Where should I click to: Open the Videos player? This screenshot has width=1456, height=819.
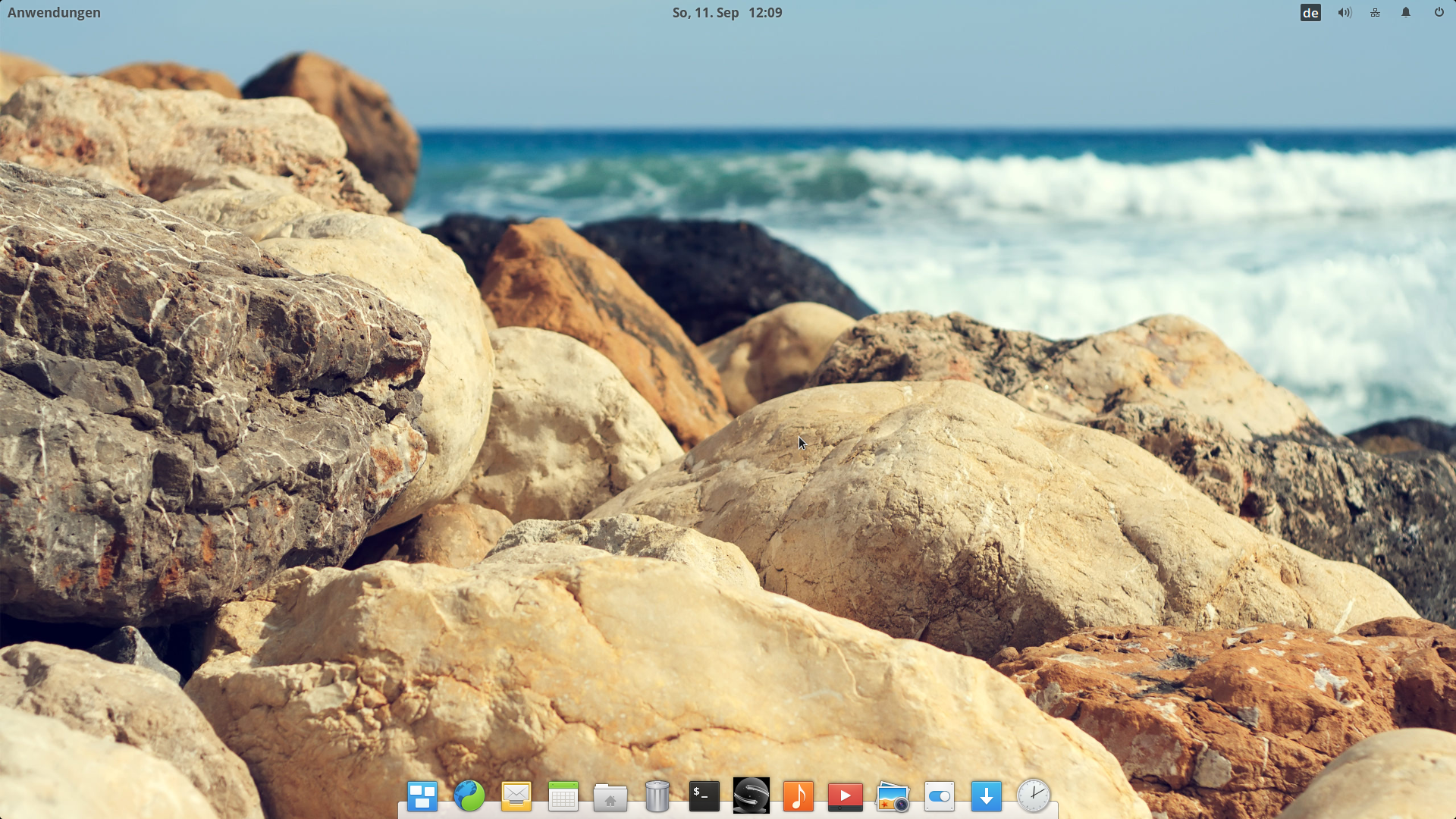coord(846,796)
